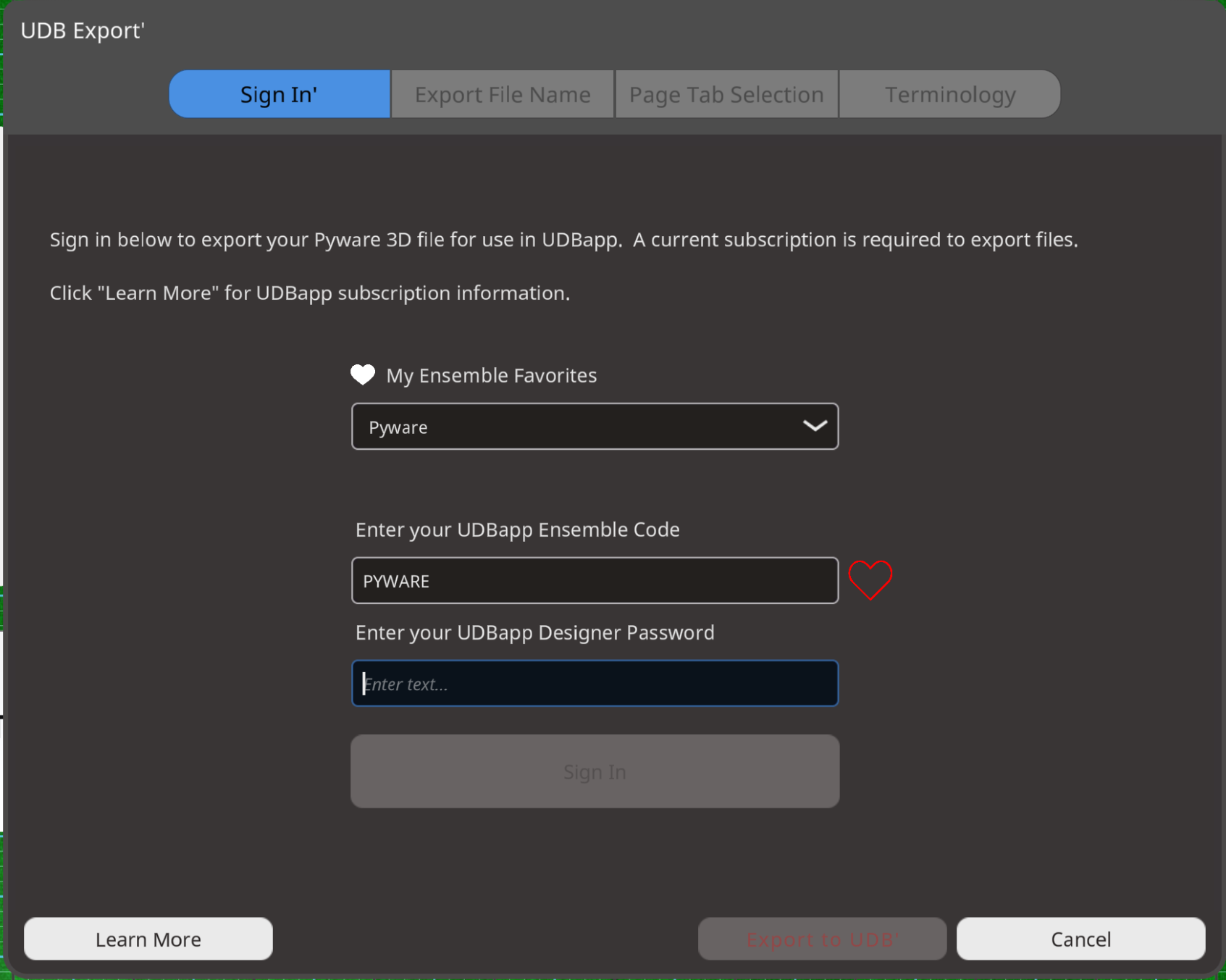
Task: Click into the Designer Password text field
Action: pos(595,684)
